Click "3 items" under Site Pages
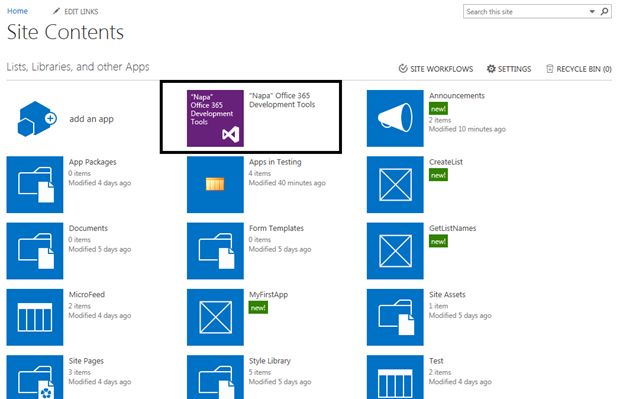This screenshot has height=399, width=623. click(x=79, y=372)
